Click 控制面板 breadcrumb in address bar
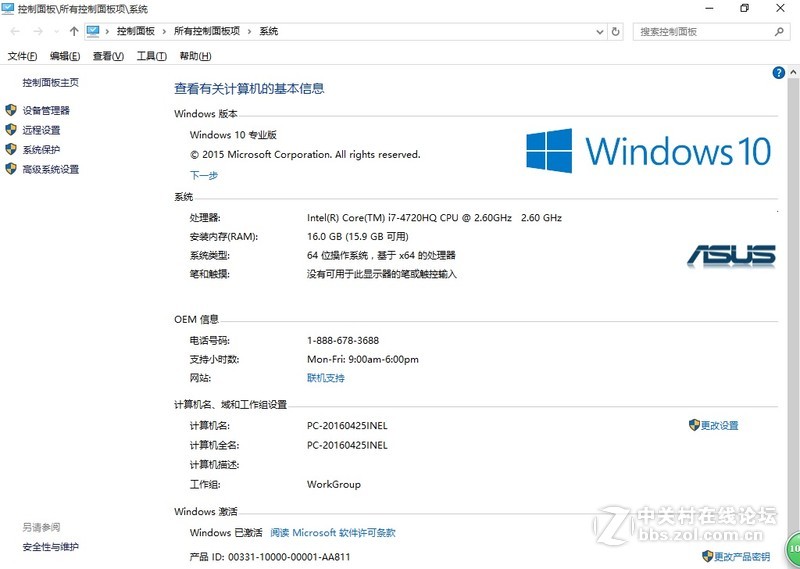This screenshot has width=800, height=569. coord(136,31)
